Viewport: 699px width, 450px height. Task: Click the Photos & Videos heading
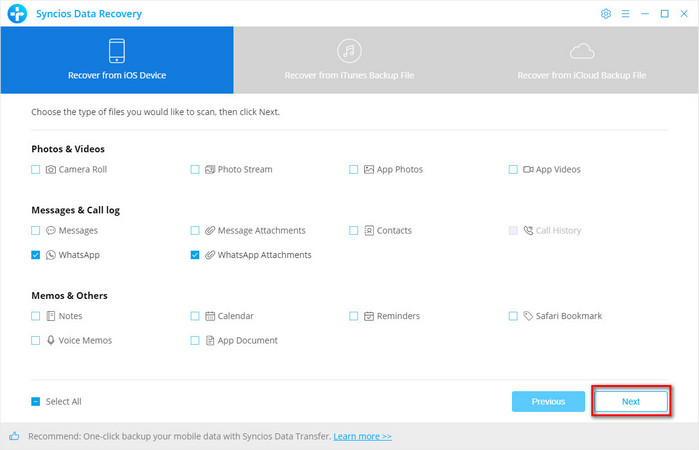click(68, 149)
